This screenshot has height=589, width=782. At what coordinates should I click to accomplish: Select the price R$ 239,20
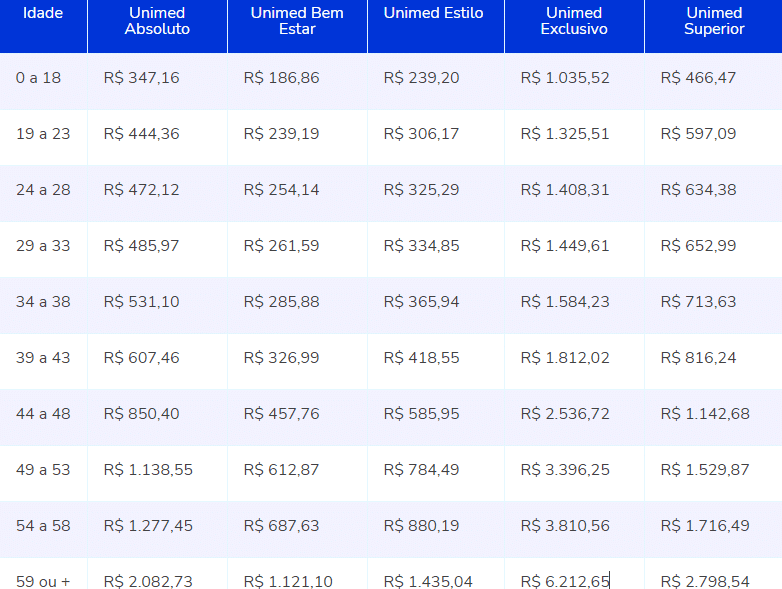click(421, 78)
